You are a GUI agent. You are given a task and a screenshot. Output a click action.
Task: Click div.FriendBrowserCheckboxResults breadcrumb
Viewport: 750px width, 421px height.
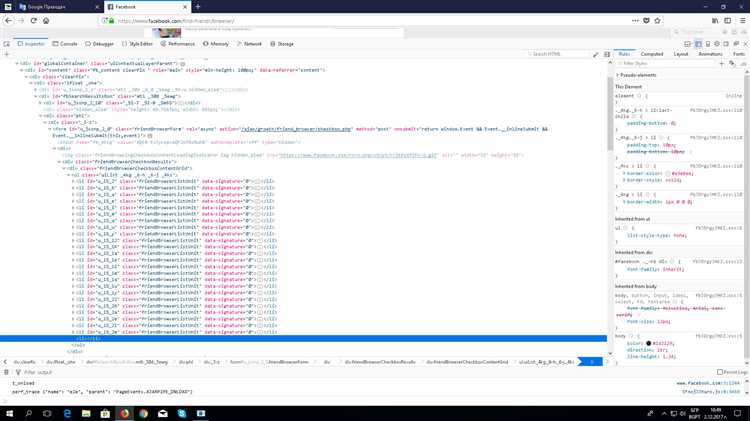point(381,362)
